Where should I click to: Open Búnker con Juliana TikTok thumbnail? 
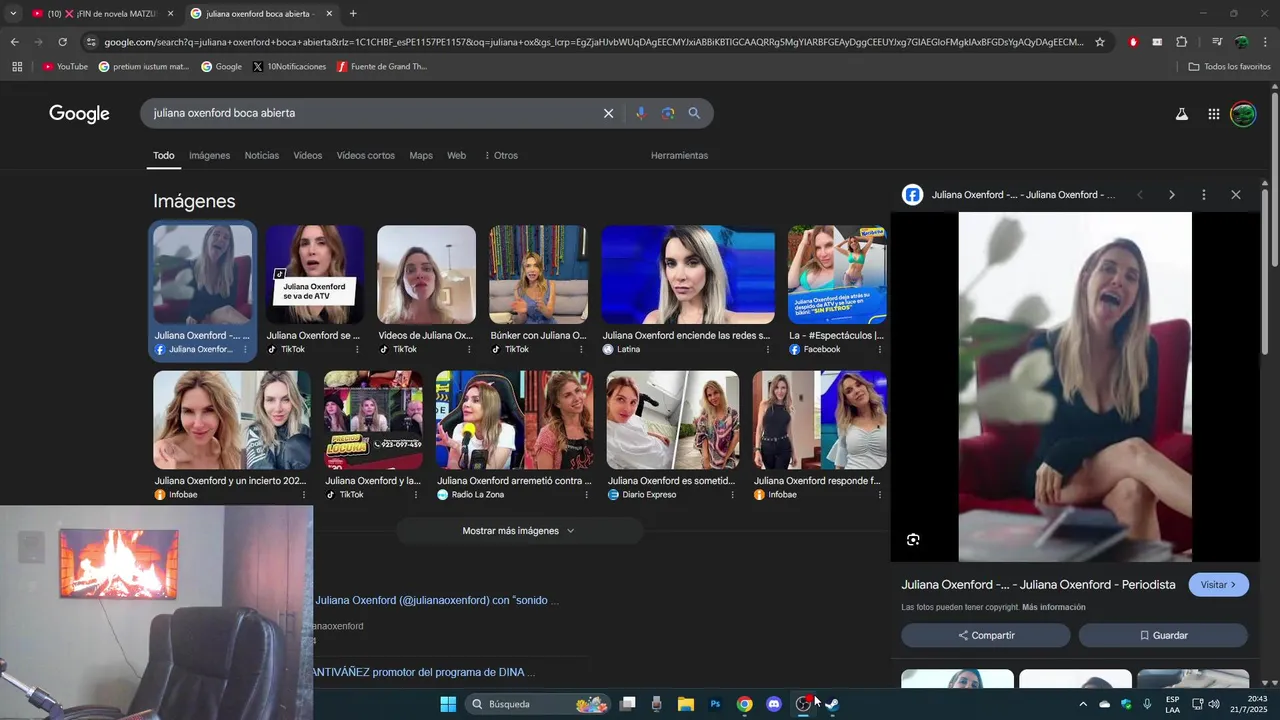tap(538, 274)
